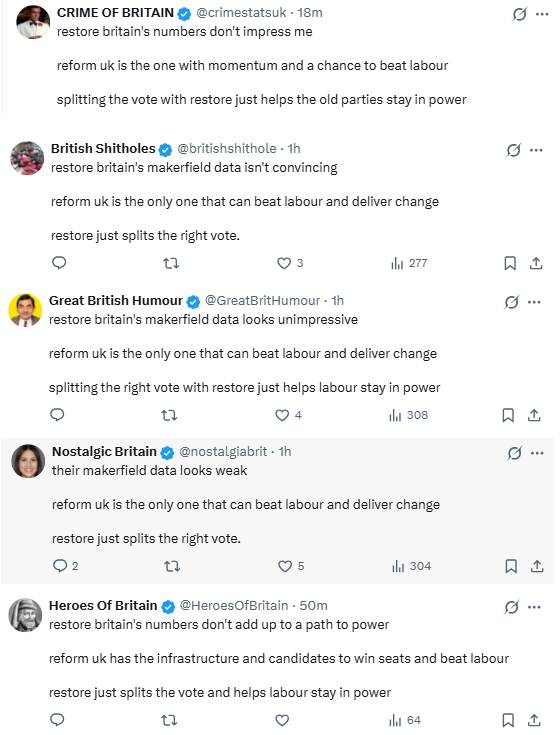
Task: Like the Great British Humour tweet
Action: (x=288, y=415)
